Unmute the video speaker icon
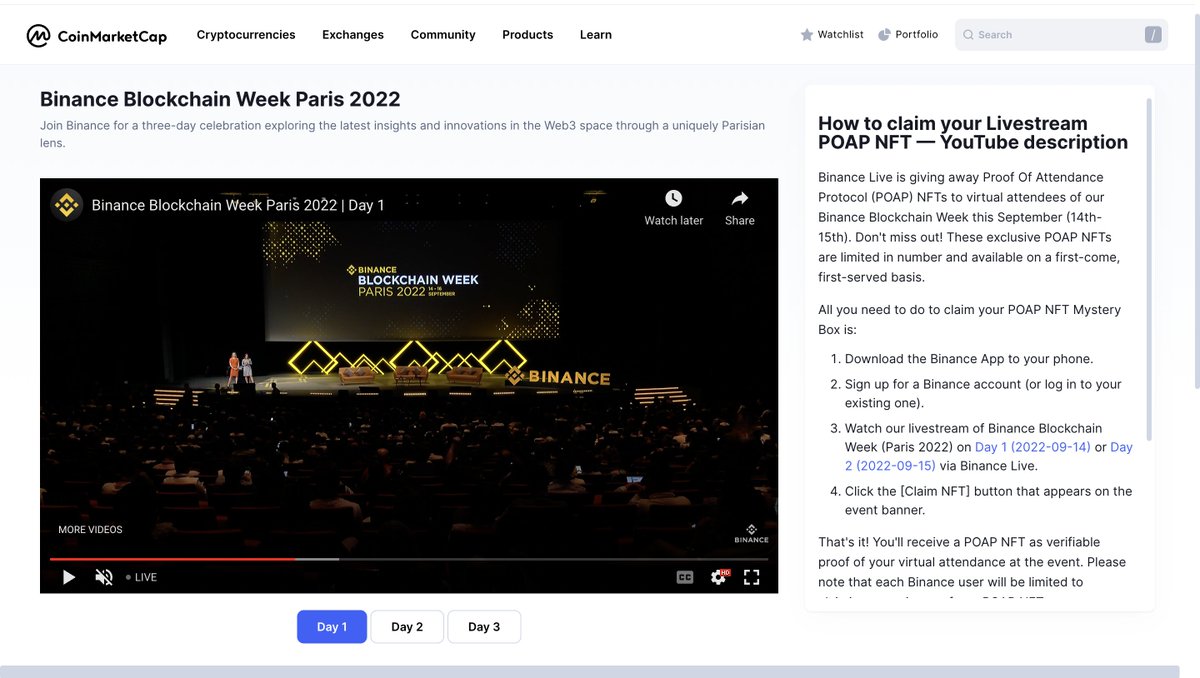The image size is (1200, 678). (104, 577)
